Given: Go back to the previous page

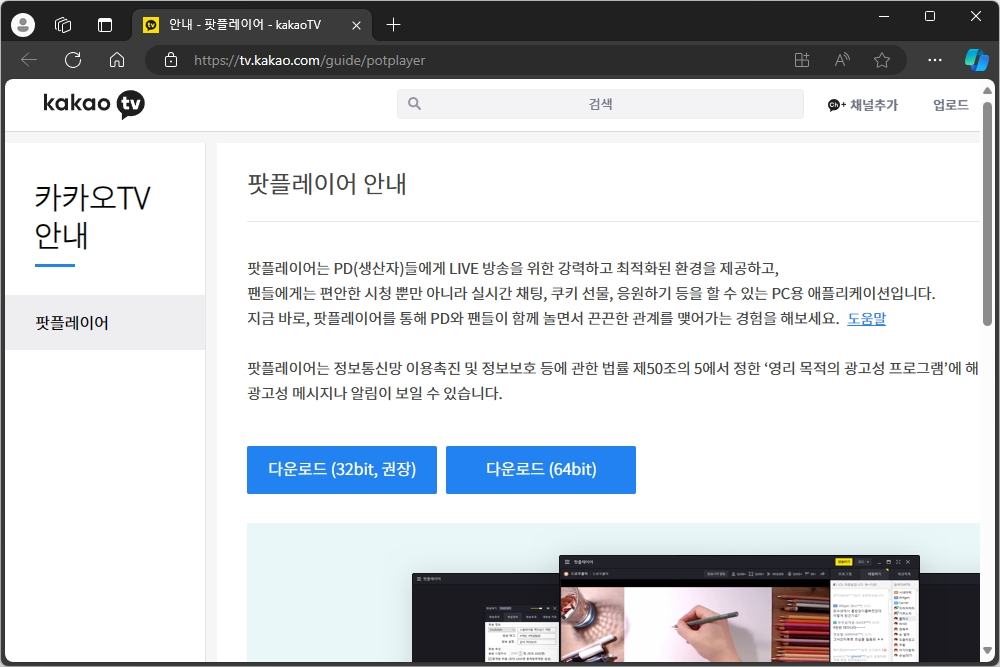Looking at the screenshot, I should pos(29,60).
